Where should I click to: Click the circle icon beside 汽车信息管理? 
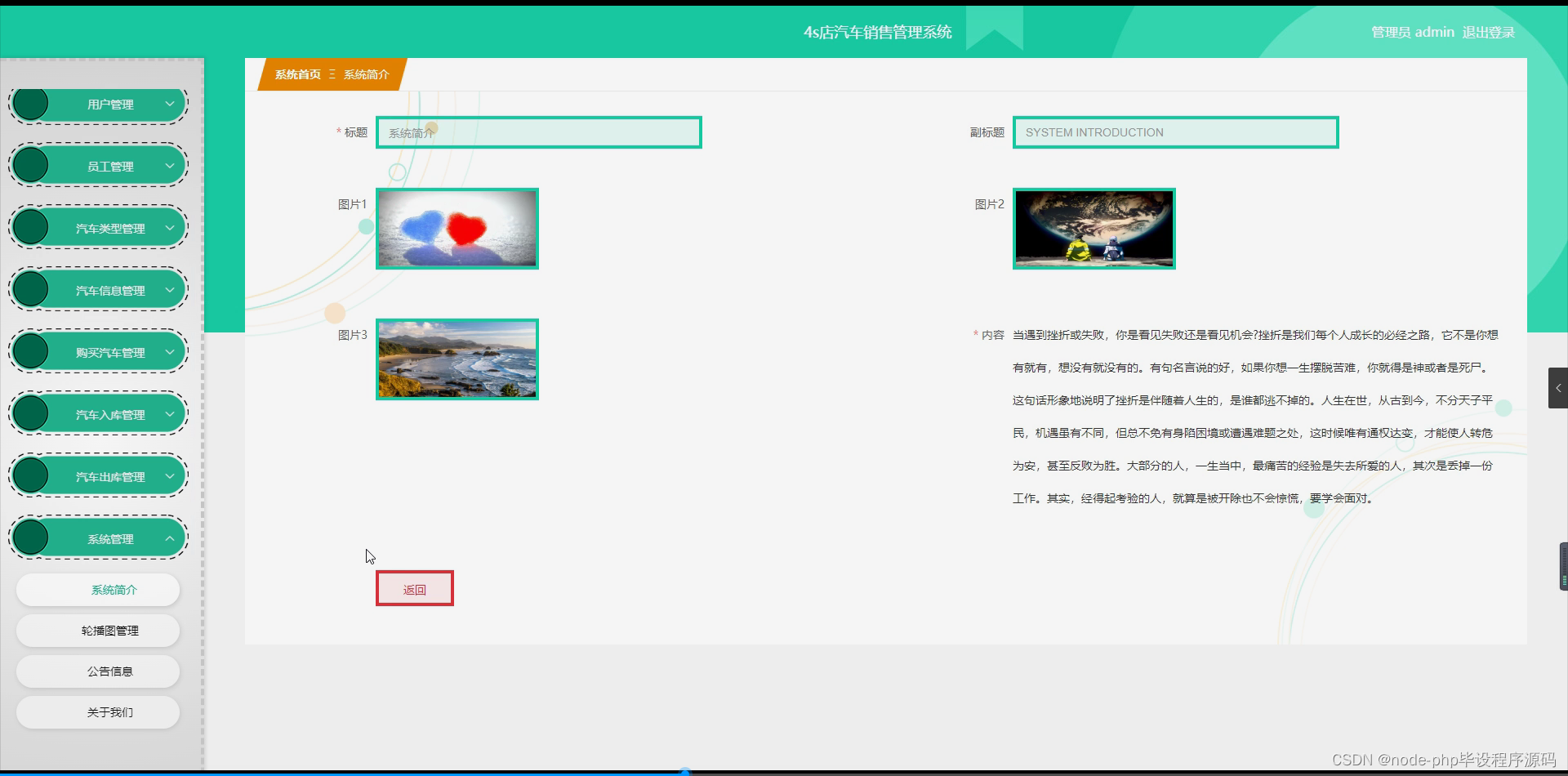(x=31, y=290)
